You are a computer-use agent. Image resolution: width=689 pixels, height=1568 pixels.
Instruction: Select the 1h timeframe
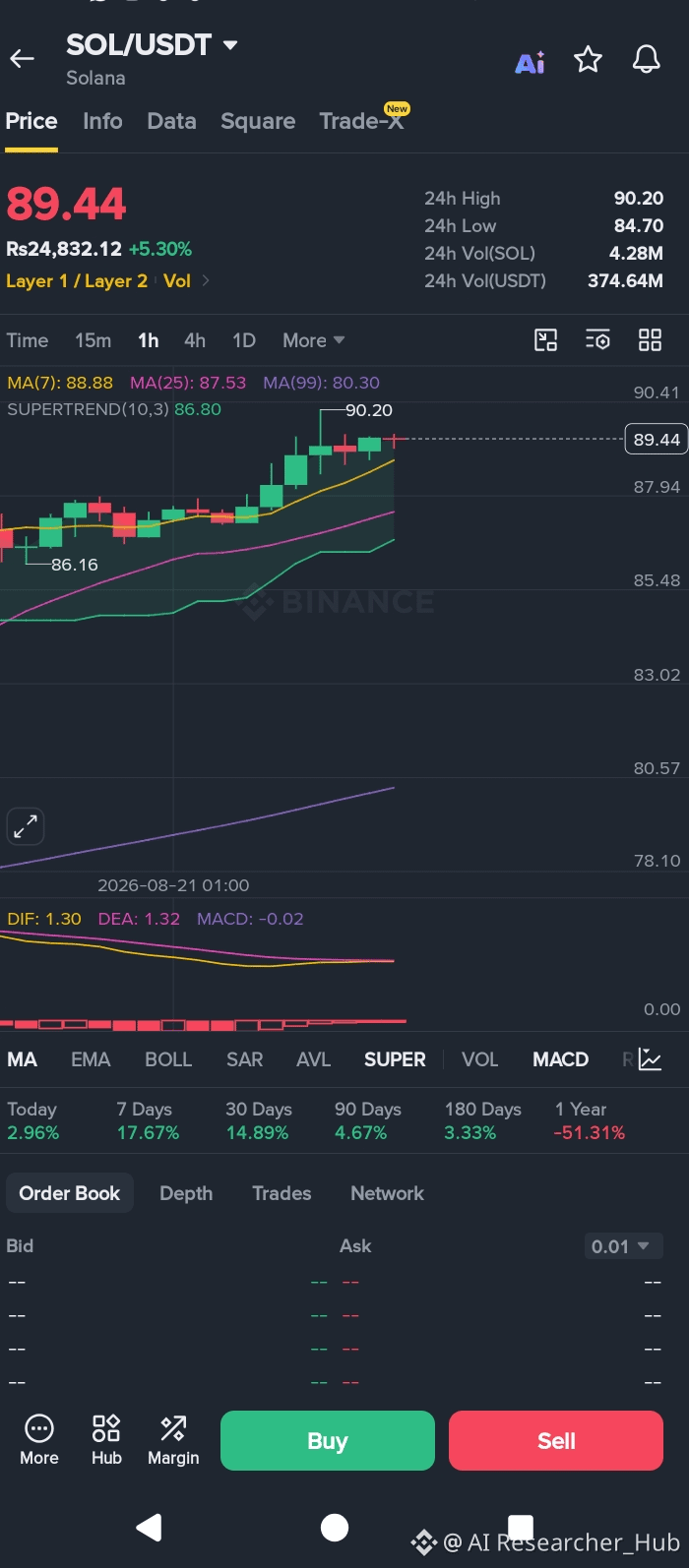point(149,340)
